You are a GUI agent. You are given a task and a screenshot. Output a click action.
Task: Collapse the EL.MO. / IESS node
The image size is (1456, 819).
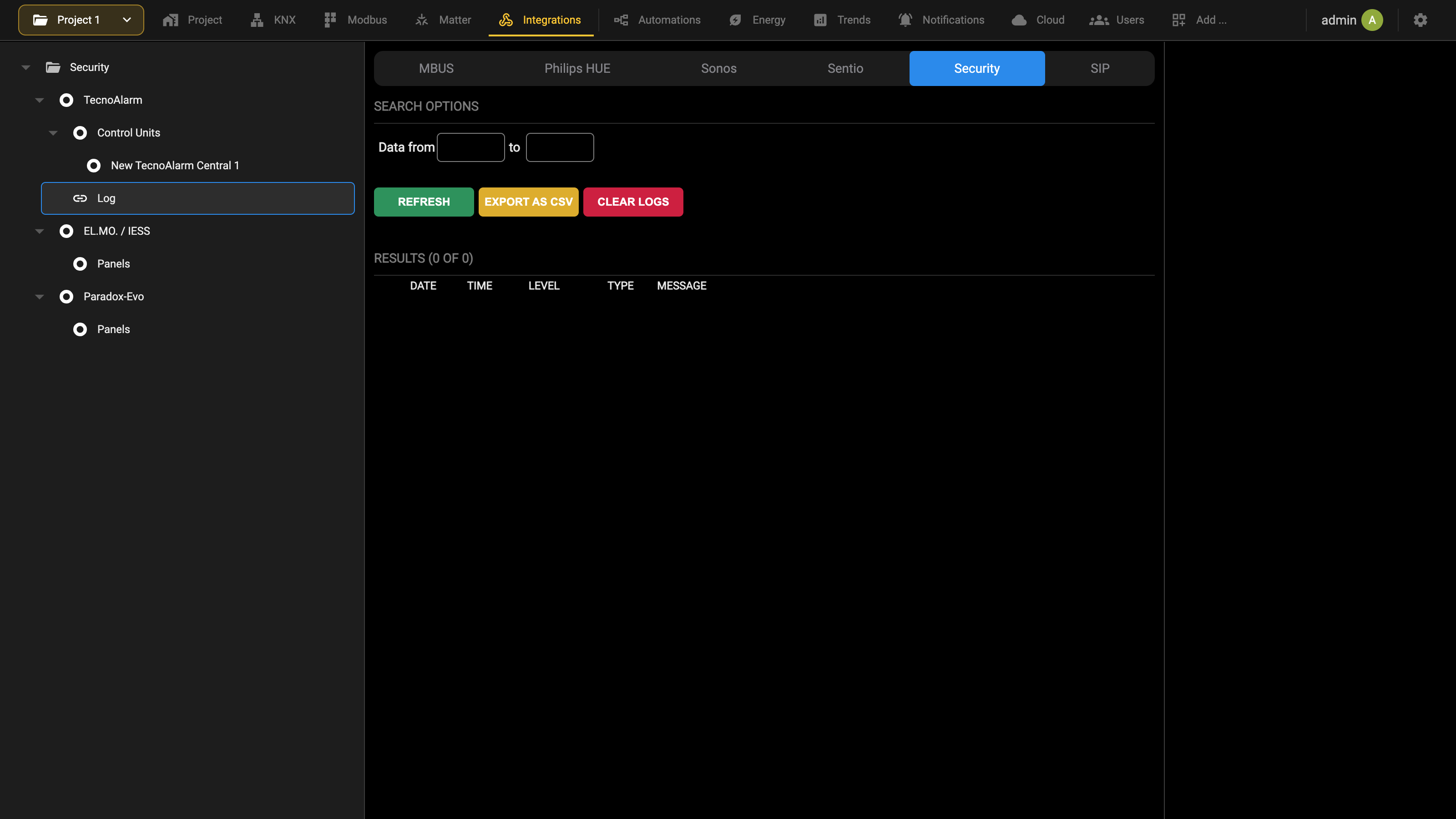tap(40, 231)
